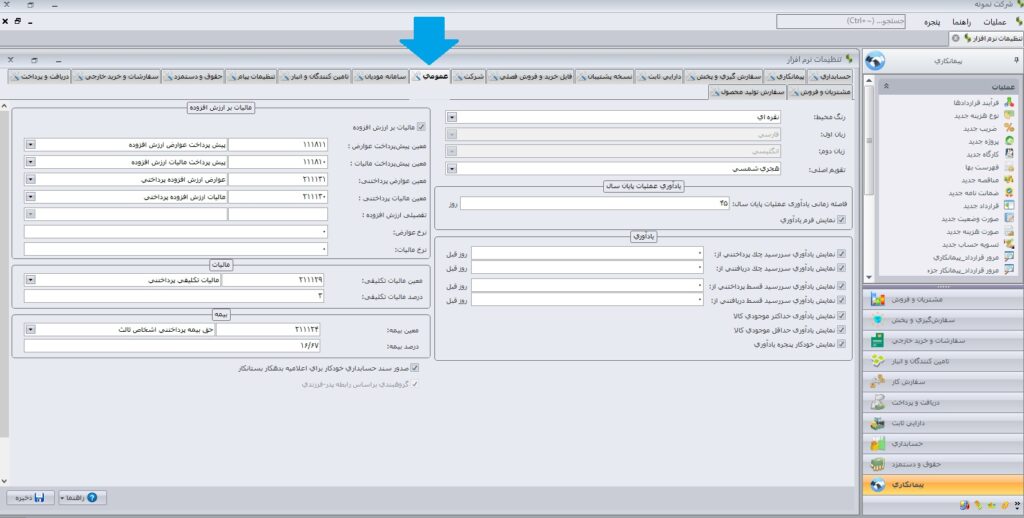Click the صورت وضعیت جدید icon

(1009, 218)
